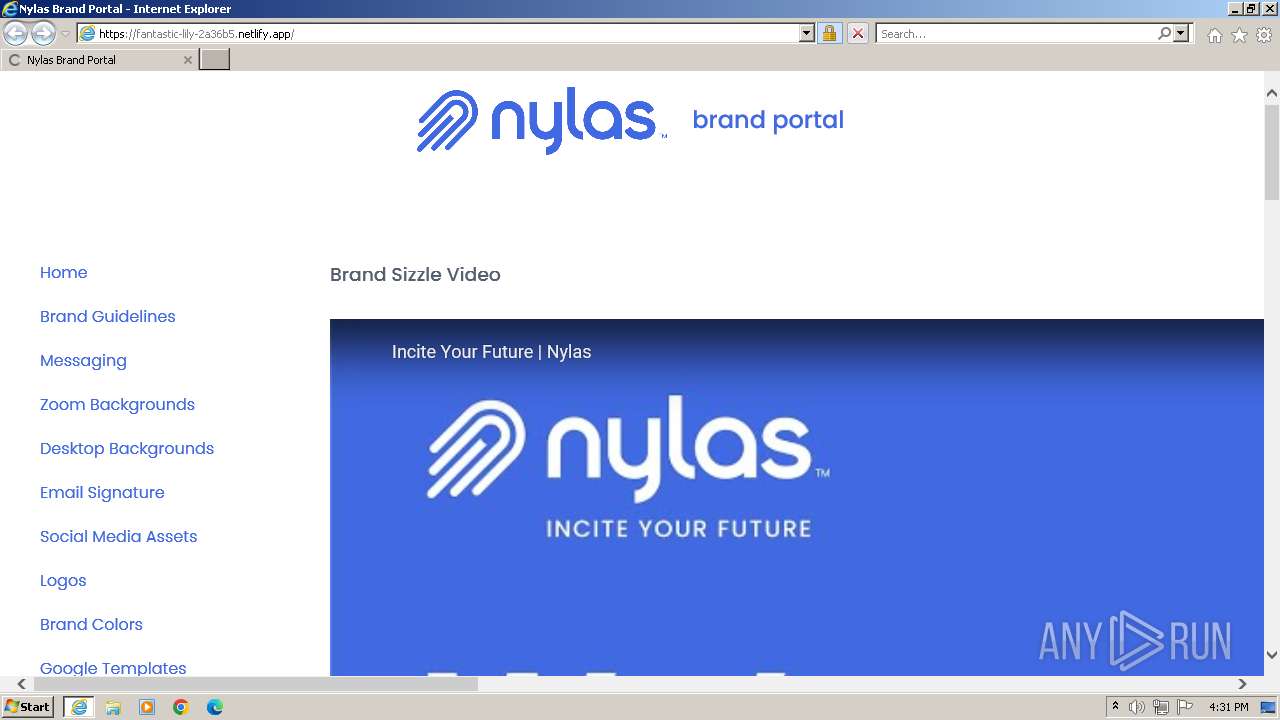Screen dimensions: 1280x720
Task: Close the Nylas Brand Portal tab
Action: [187, 60]
